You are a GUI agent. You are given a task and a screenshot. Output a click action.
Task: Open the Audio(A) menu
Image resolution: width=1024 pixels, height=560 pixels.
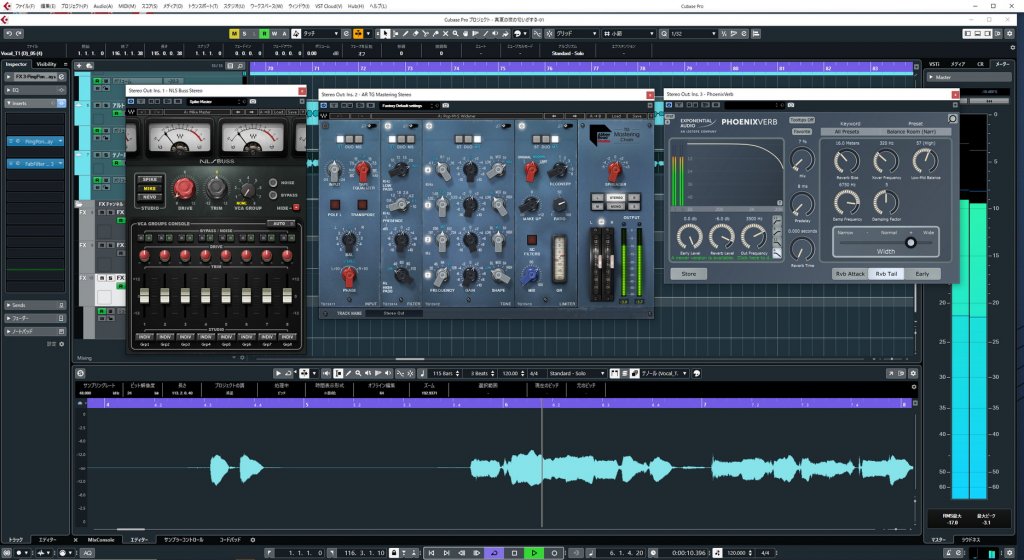click(102, 6)
